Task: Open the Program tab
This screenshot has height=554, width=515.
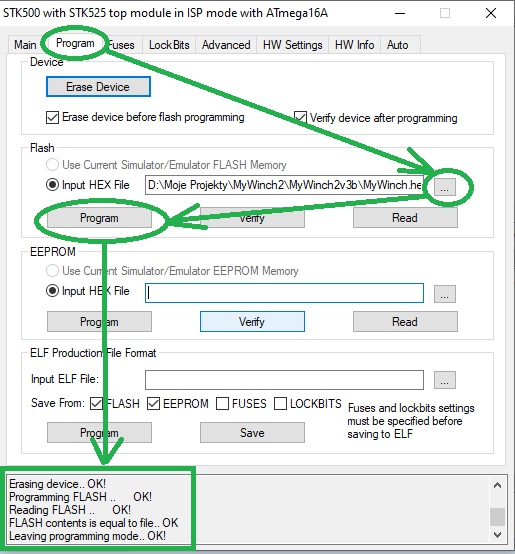Action: coord(75,43)
